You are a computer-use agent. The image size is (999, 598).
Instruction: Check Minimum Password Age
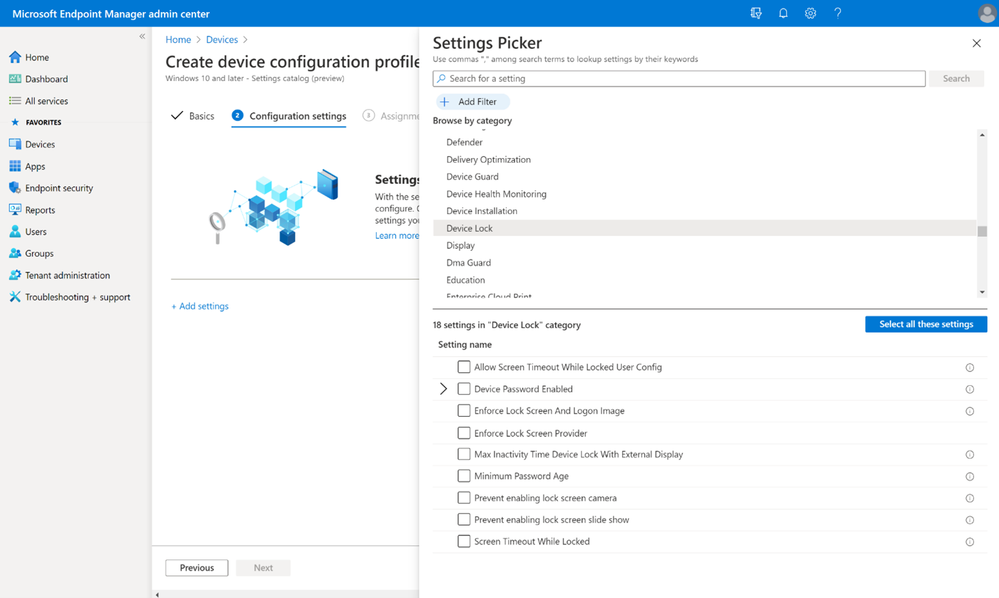464,476
